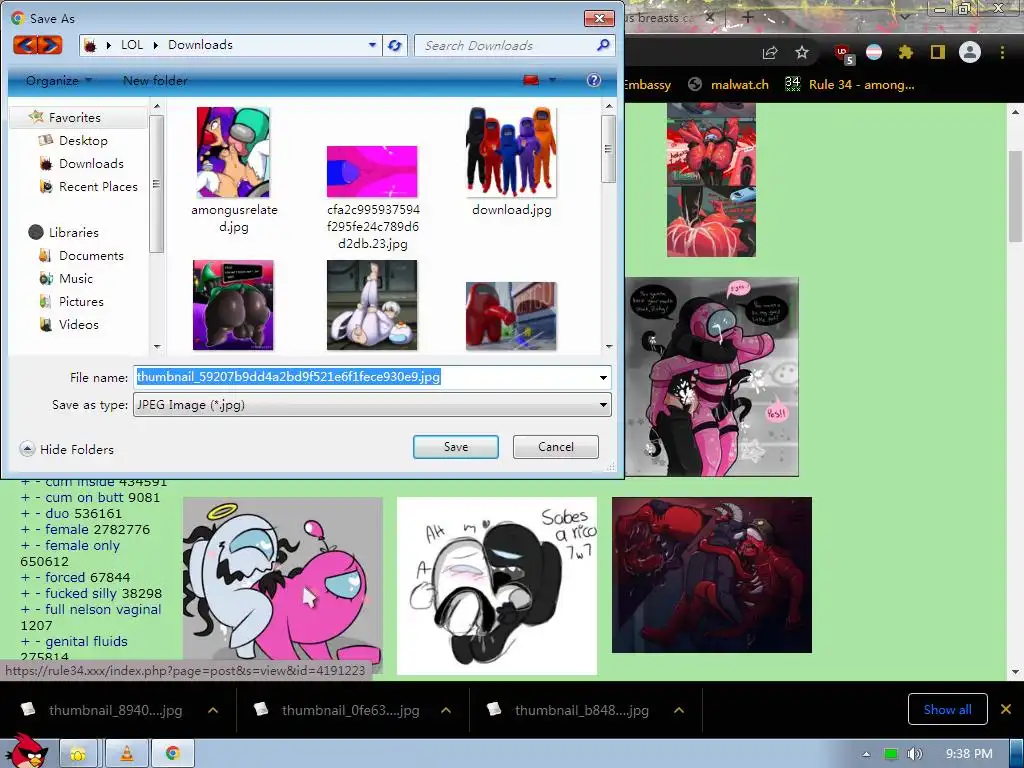Image resolution: width=1024 pixels, height=768 pixels.
Task: Select Libraries in the navigation pane
Action: (73, 232)
